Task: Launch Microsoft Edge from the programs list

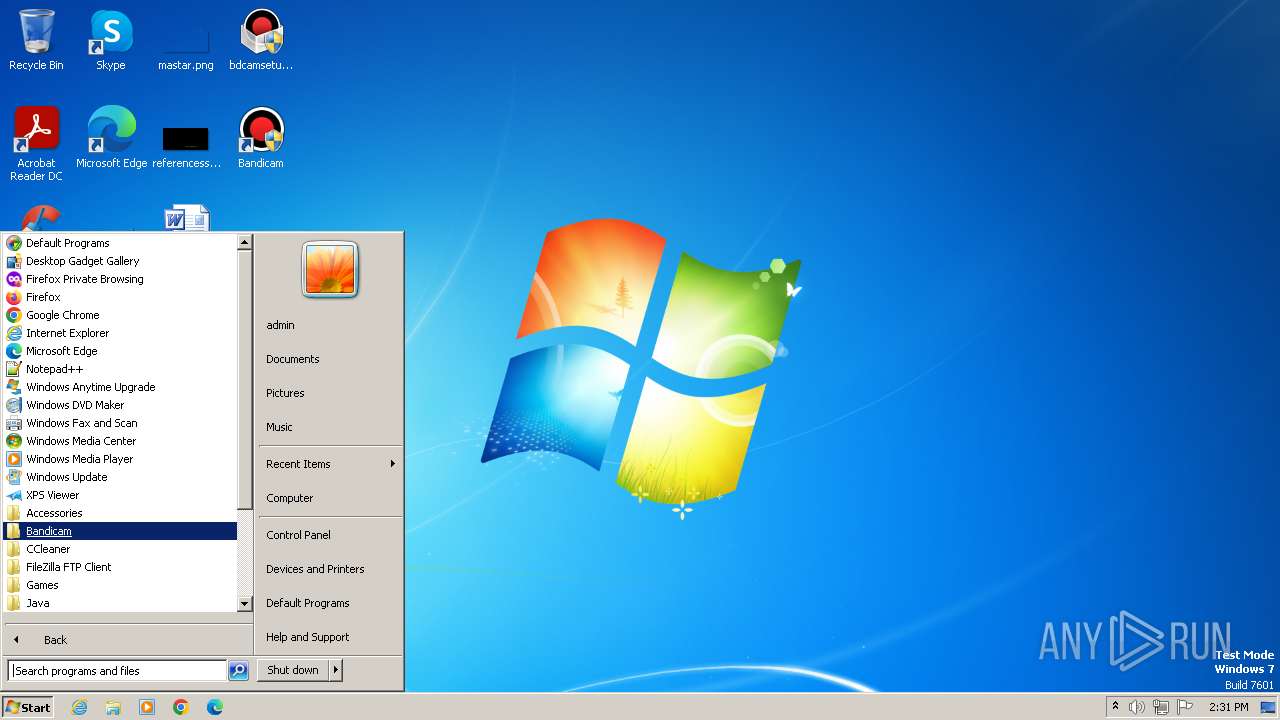Action: (120, 351)
